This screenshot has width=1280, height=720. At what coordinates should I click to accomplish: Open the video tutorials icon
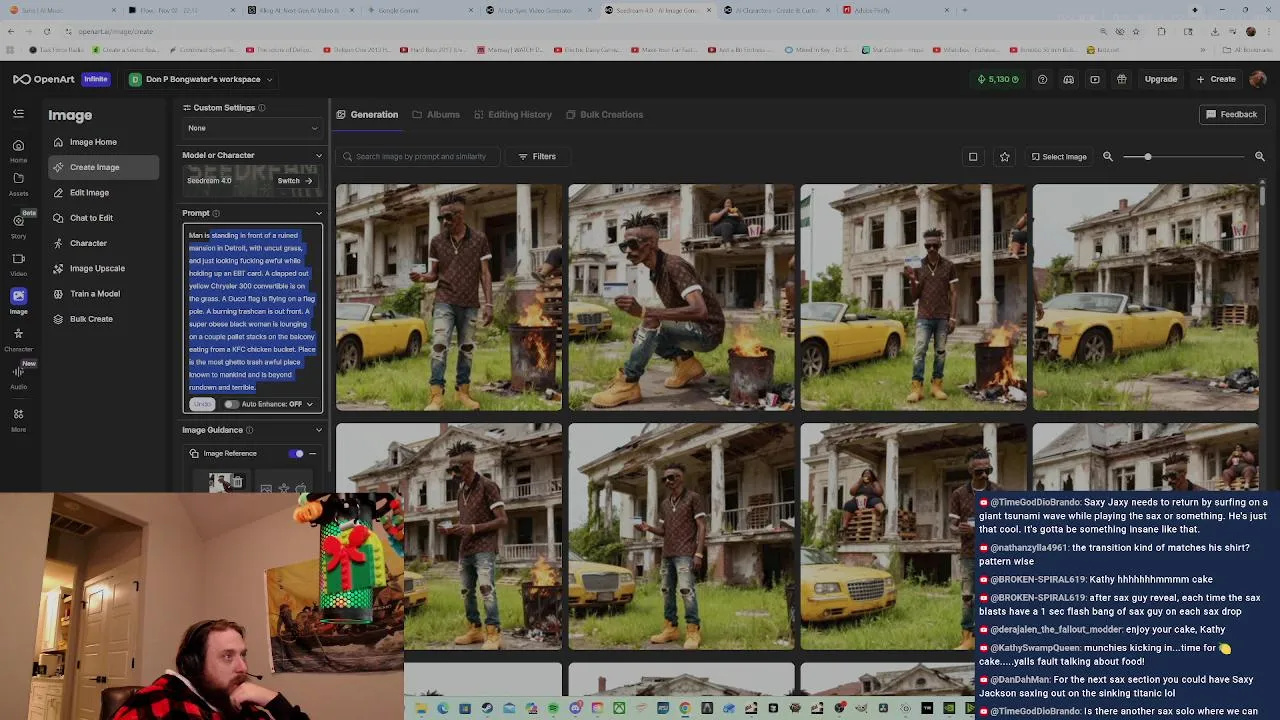click(1095, 79)
